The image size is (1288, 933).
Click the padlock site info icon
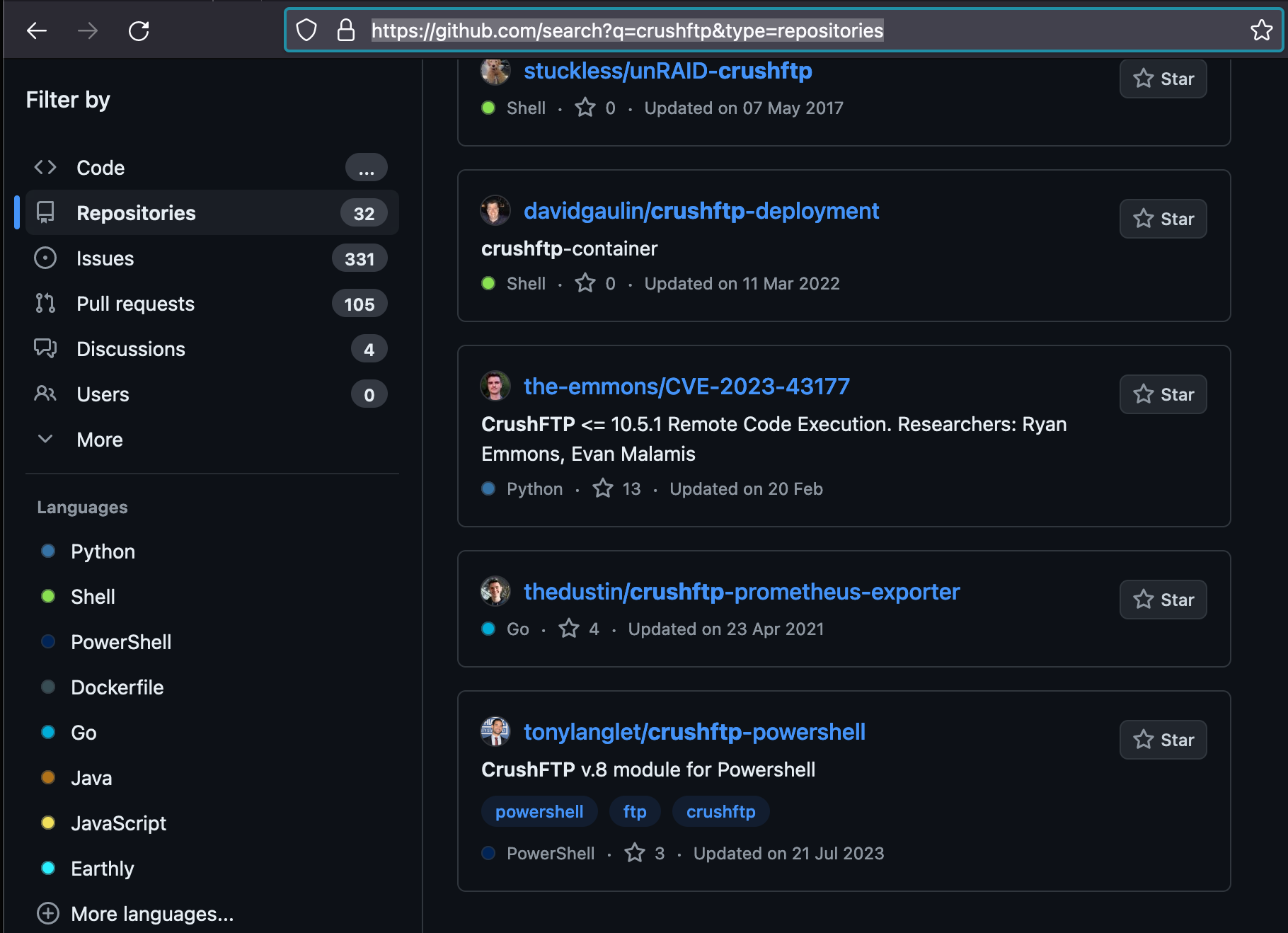pos(345,30)
